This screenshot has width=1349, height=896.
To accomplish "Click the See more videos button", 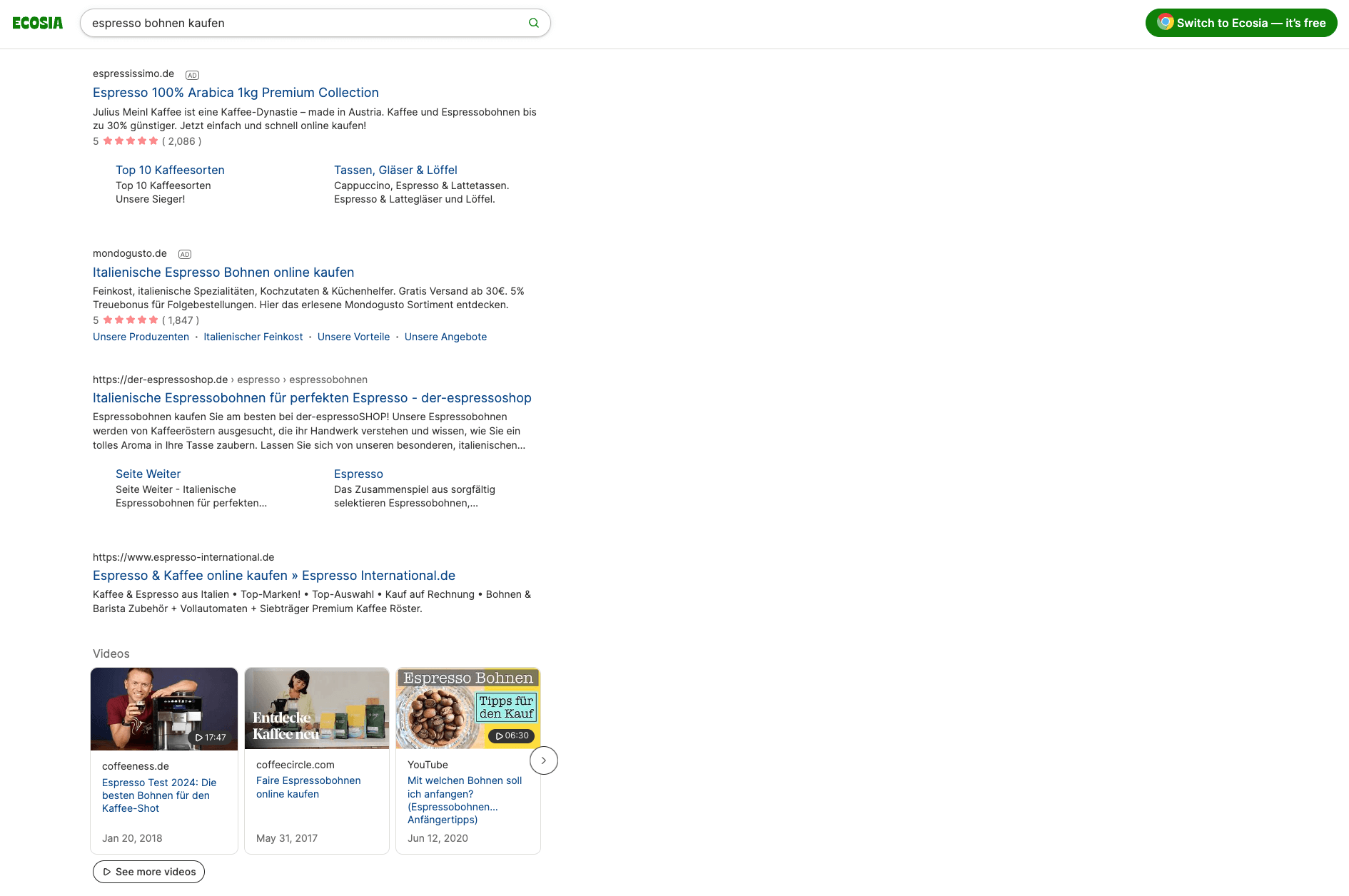I will 148,871.
